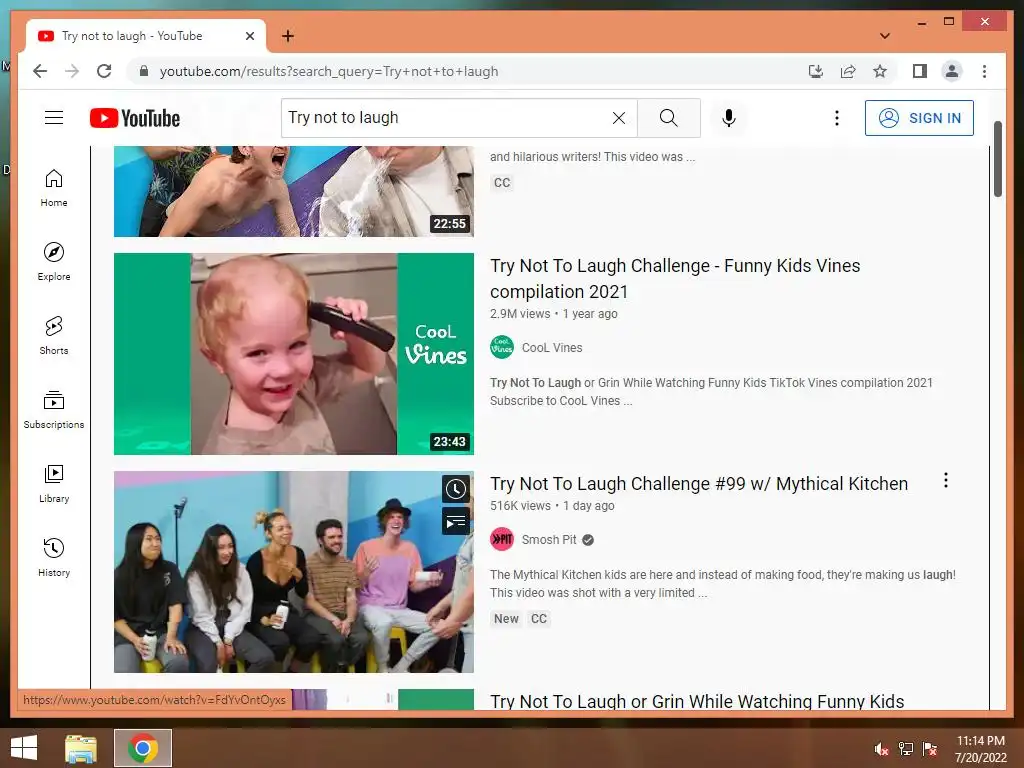Viewport: 1024px width, 768px height.
Task: Open CooL Vines channel name link
Action: 552,347
